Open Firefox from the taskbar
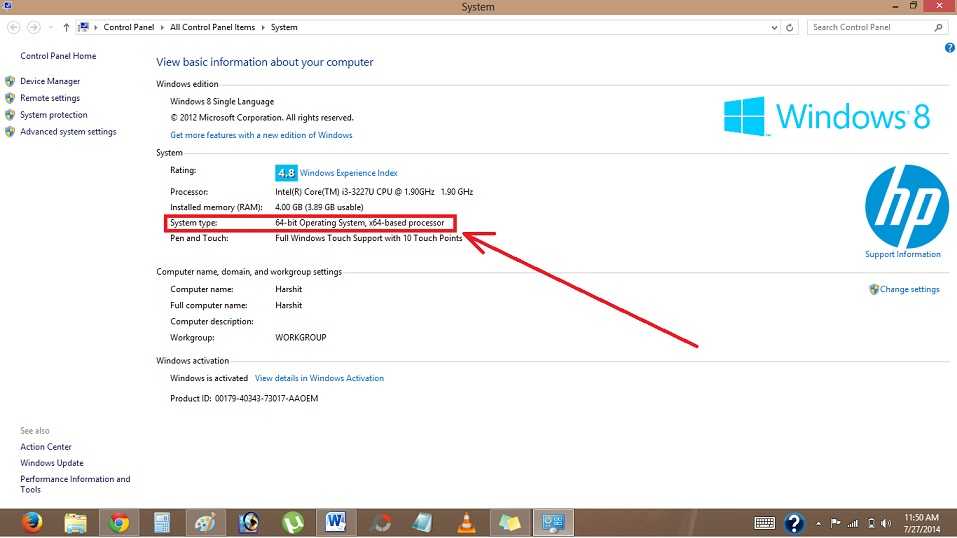Screen dimensions: 957x538 pyautogui.click(x=32, y=523)
